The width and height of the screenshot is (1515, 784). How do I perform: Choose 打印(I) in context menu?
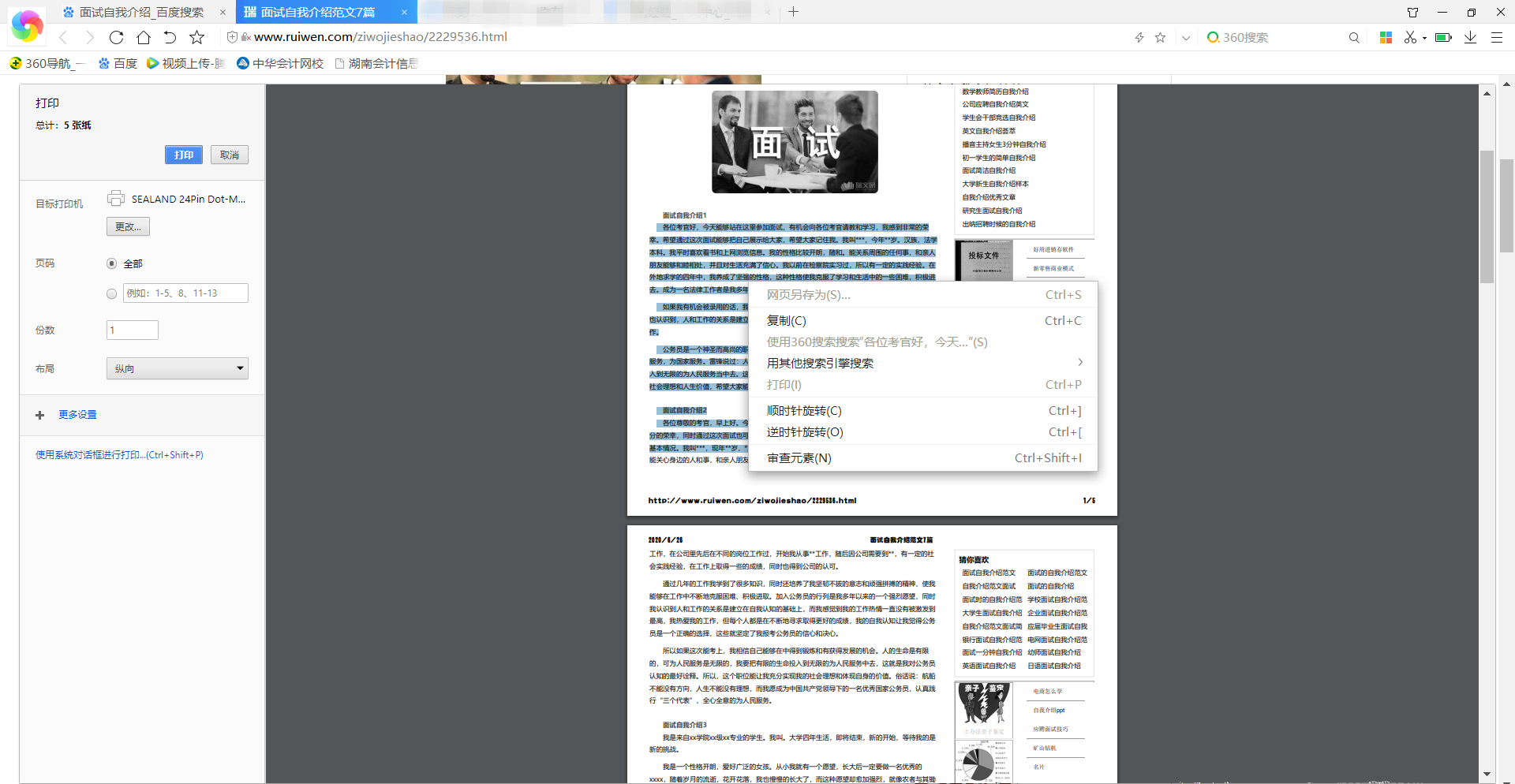923,384
